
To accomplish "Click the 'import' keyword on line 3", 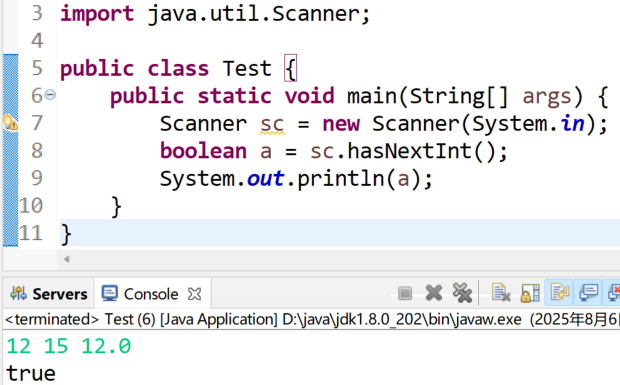I will click(97, 15).
